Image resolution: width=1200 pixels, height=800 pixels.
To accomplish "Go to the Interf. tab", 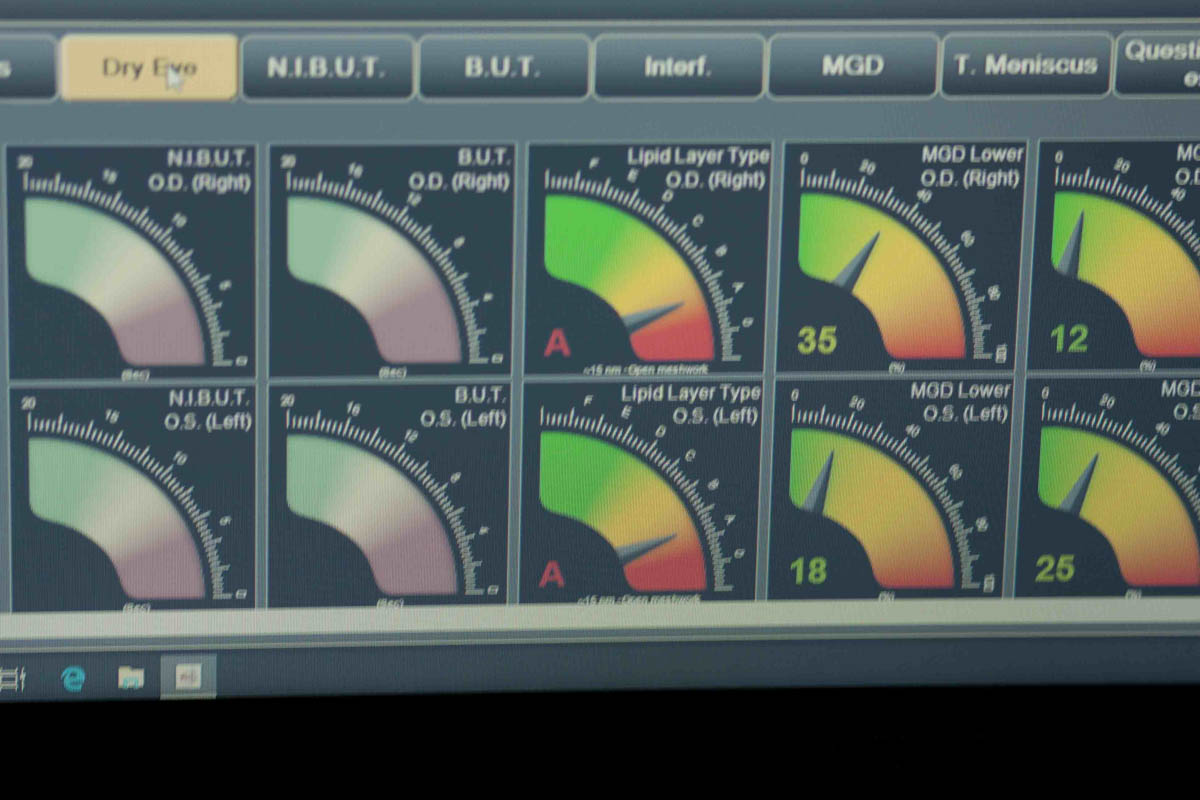I will point(679,68).
